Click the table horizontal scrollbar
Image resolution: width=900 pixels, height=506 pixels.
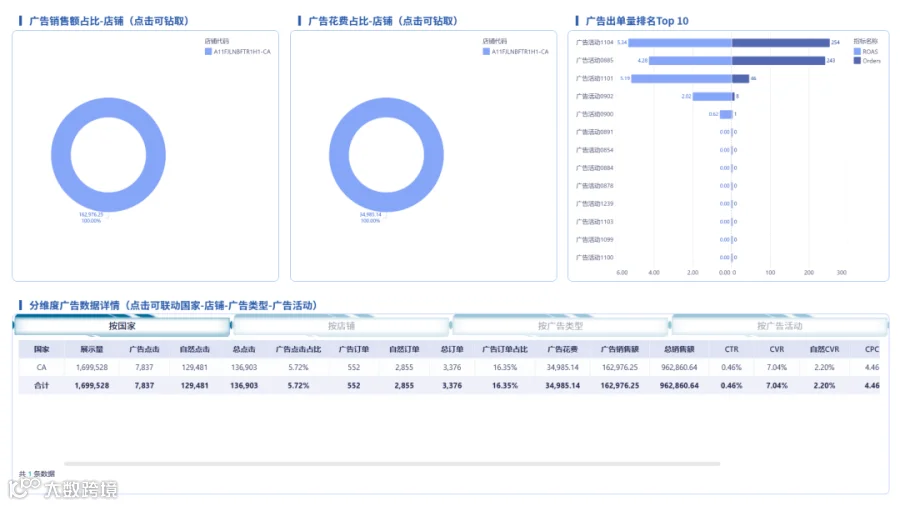point(392,464)
